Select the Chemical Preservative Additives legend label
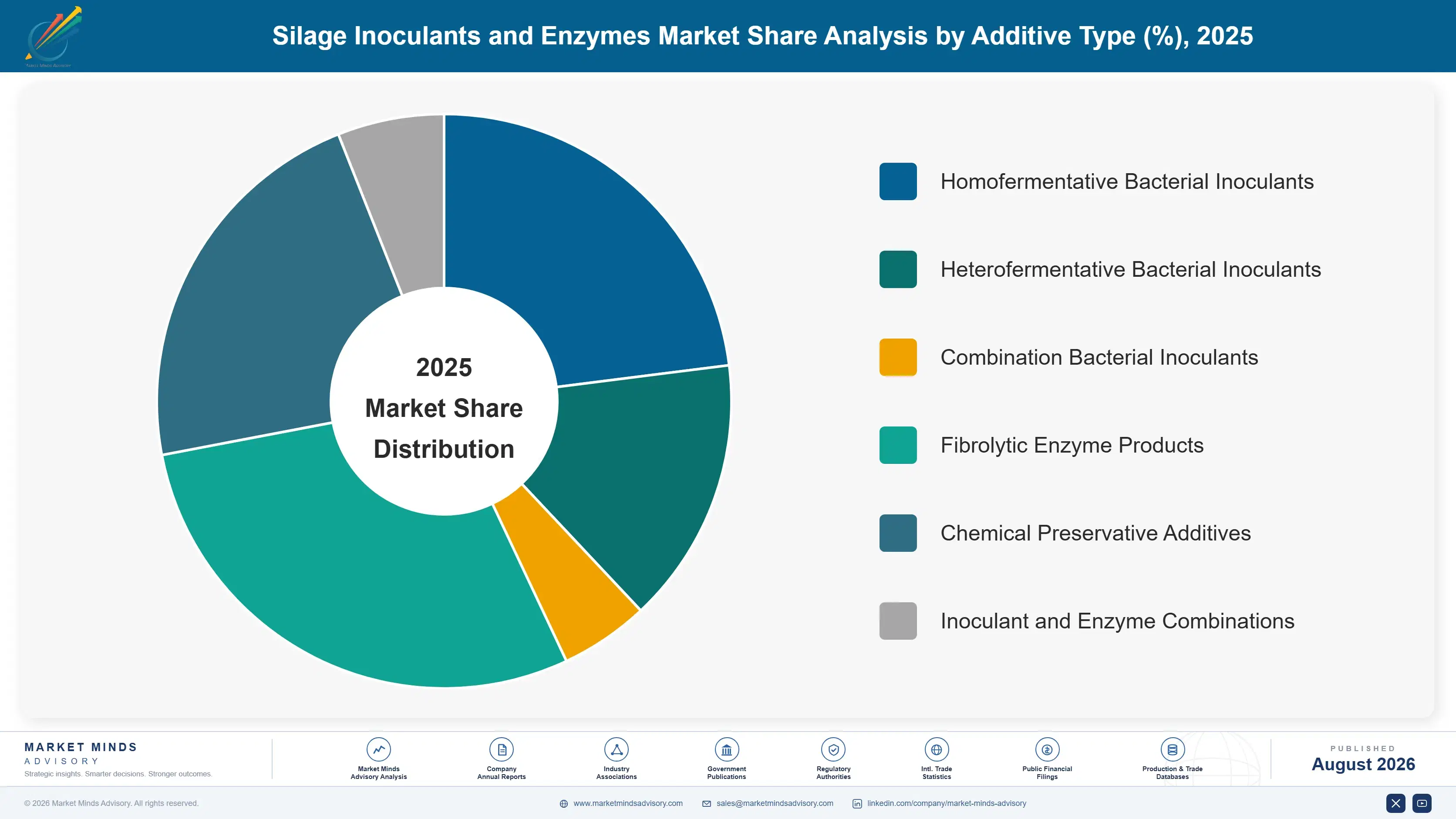This screenshot has width=1456, height=819. pos(1095,533)
